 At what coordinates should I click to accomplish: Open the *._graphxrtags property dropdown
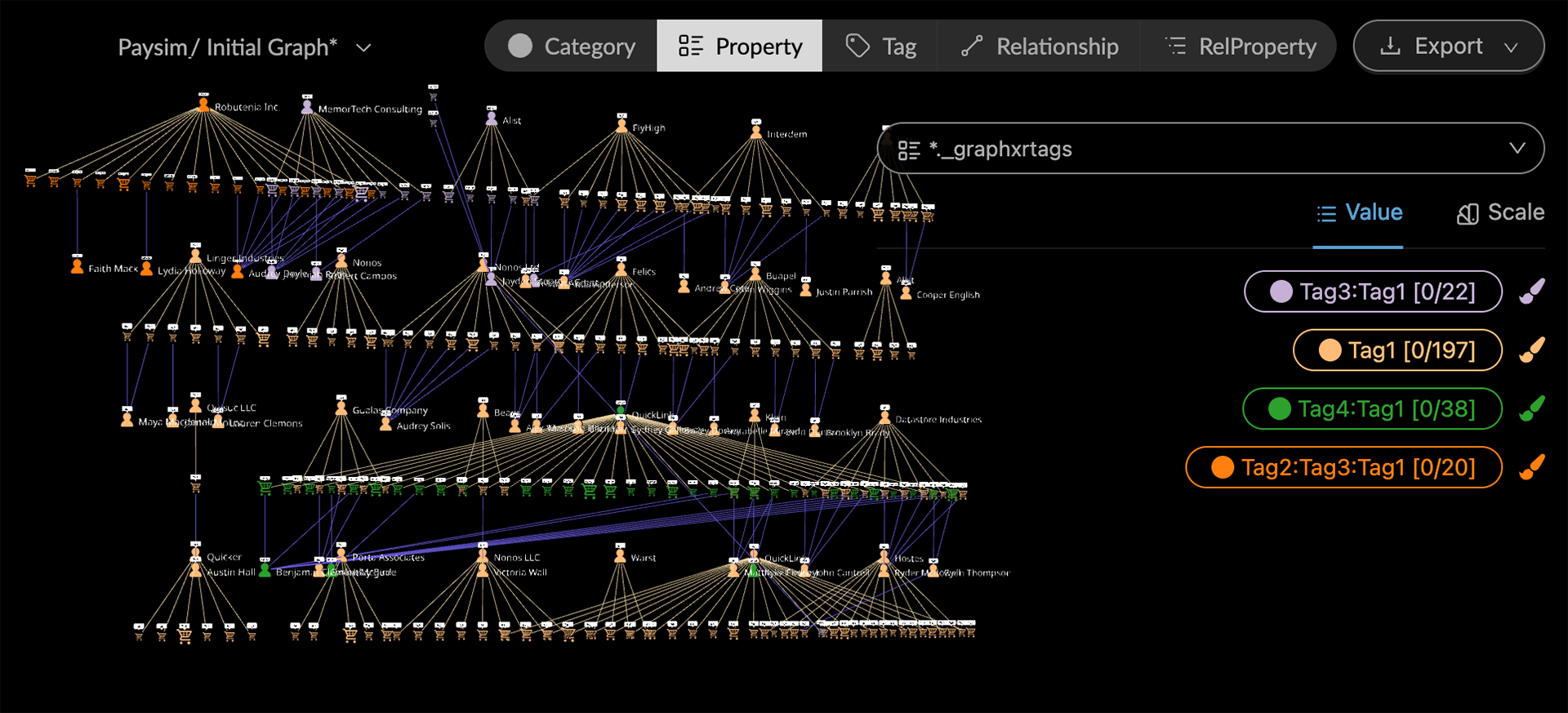click(1210, 149)
